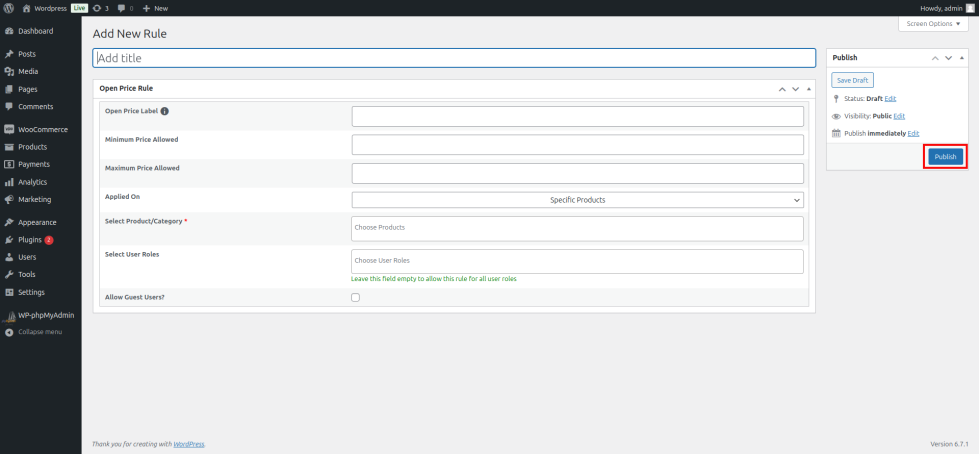Go to the Products menu
979x454 pixels.
[x=32, y=147]
